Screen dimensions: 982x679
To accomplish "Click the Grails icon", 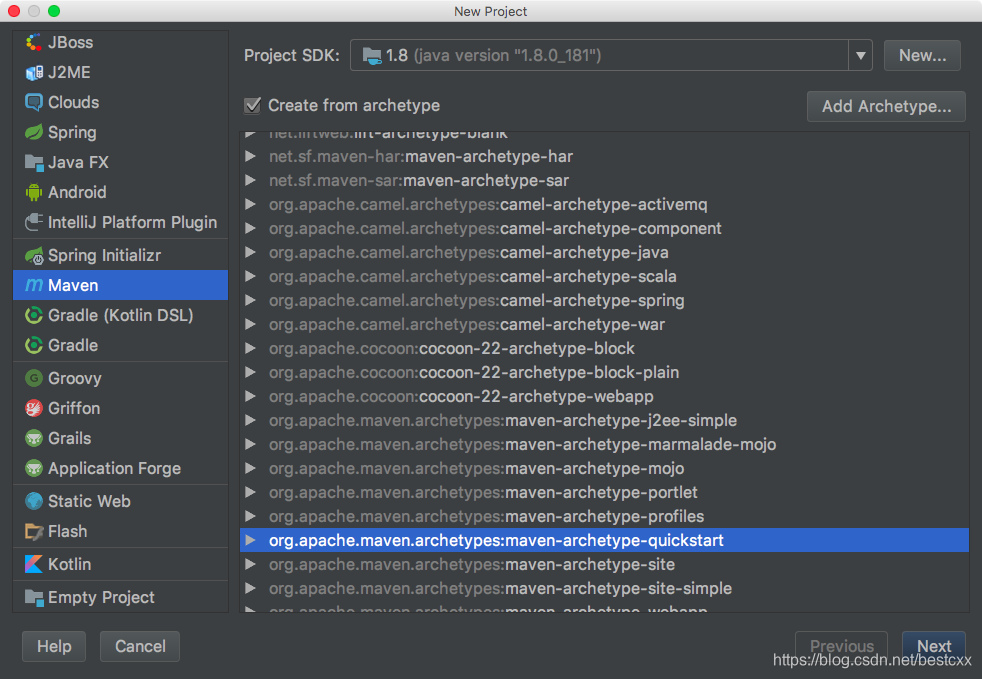I will point(34,438).
